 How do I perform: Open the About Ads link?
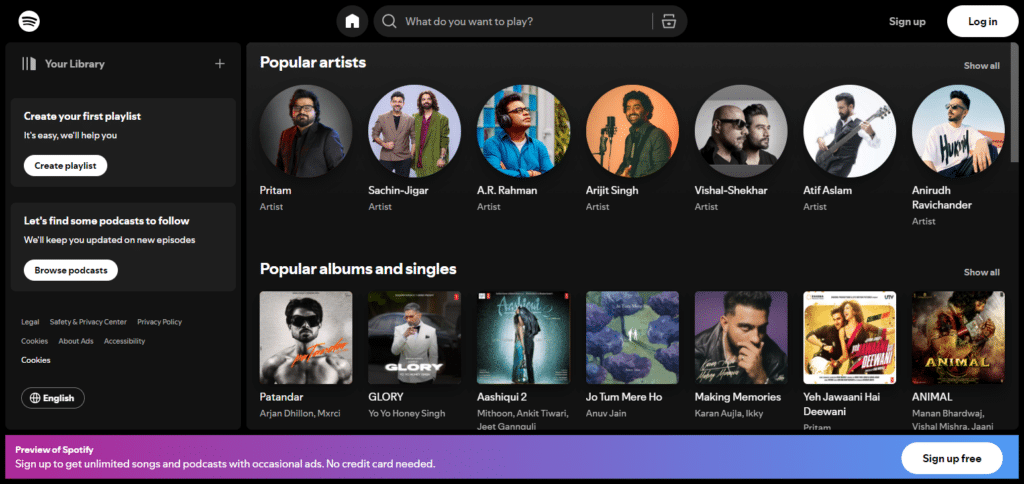(x=76, y=341)
